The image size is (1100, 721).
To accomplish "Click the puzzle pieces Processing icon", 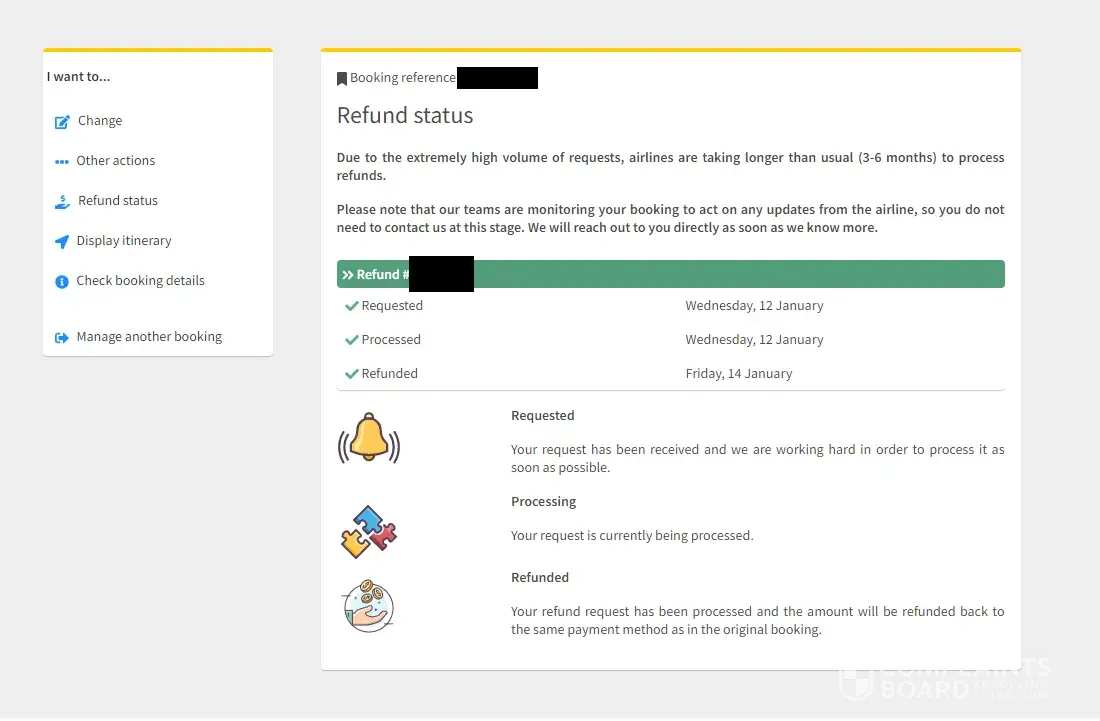I will tap(368, 531).
